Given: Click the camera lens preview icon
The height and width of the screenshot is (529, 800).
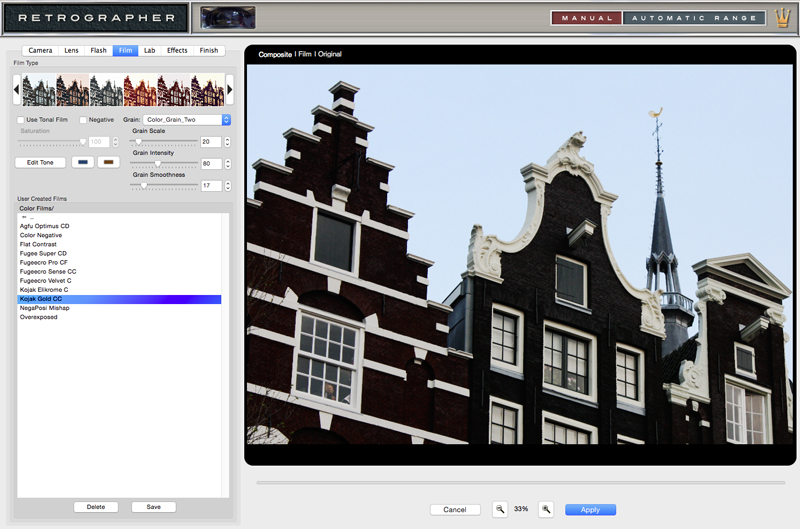Looking at the screenshot, I should coord(228,17).
